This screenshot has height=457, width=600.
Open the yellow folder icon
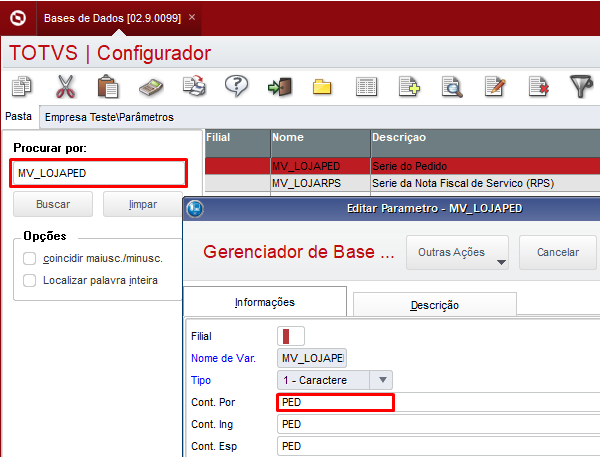point(322,87)
